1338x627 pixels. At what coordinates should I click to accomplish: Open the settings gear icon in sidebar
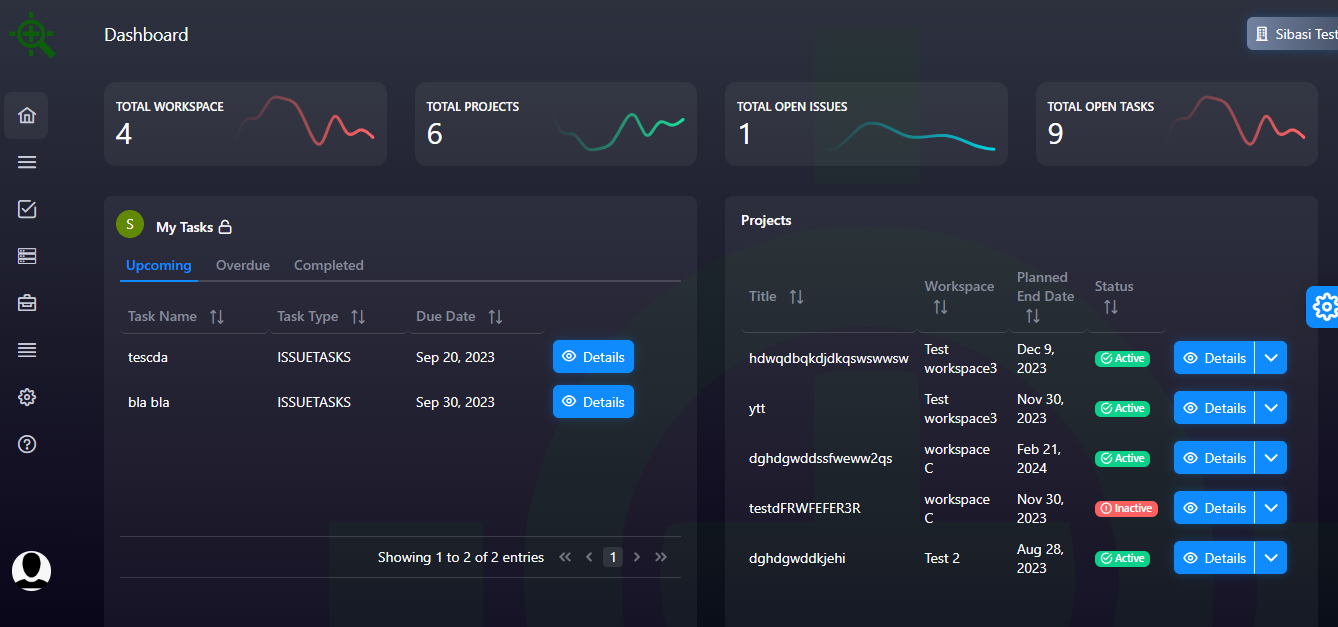[27, 397]
